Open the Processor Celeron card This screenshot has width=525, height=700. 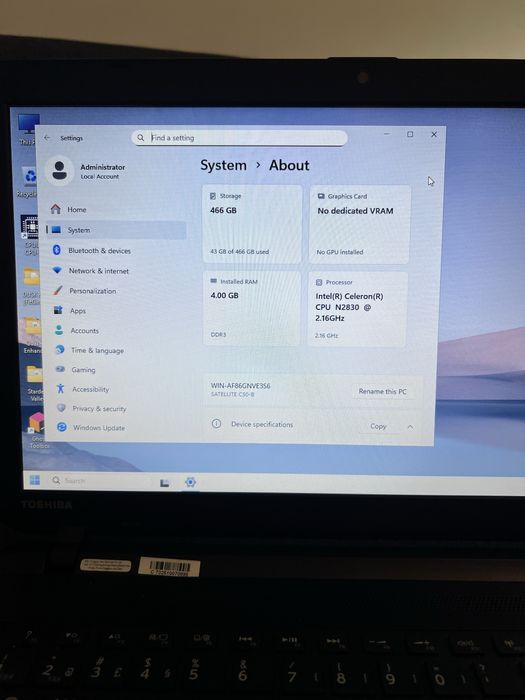point(358,309)
